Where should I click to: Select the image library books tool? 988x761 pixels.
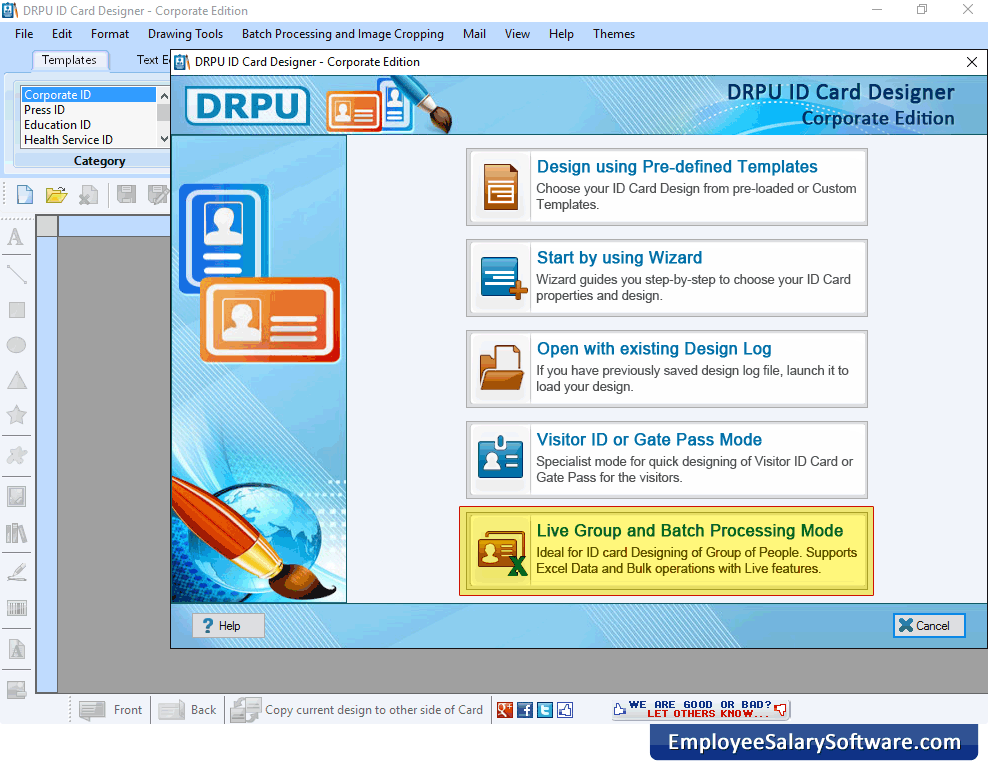[16, 533]
